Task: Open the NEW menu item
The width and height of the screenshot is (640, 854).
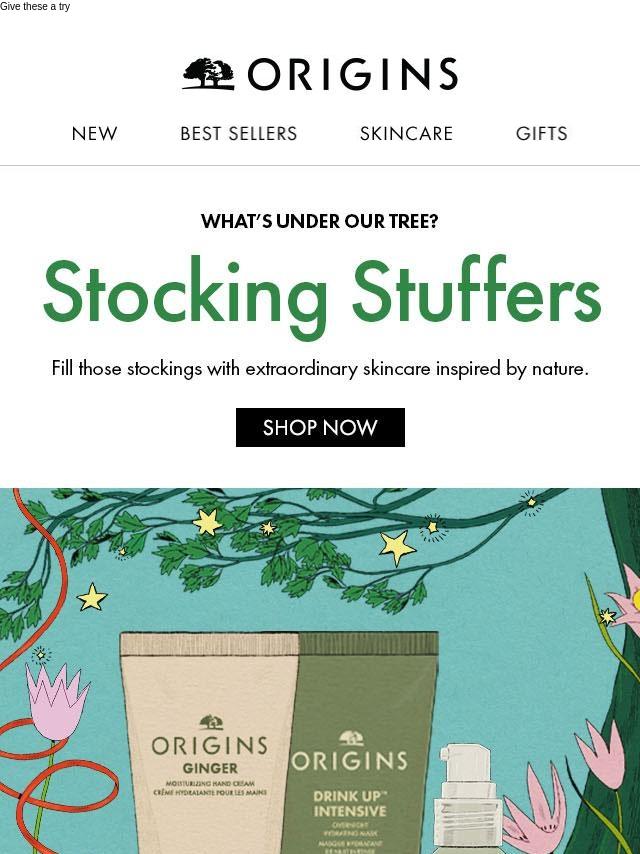Action: tap(94, 133)
